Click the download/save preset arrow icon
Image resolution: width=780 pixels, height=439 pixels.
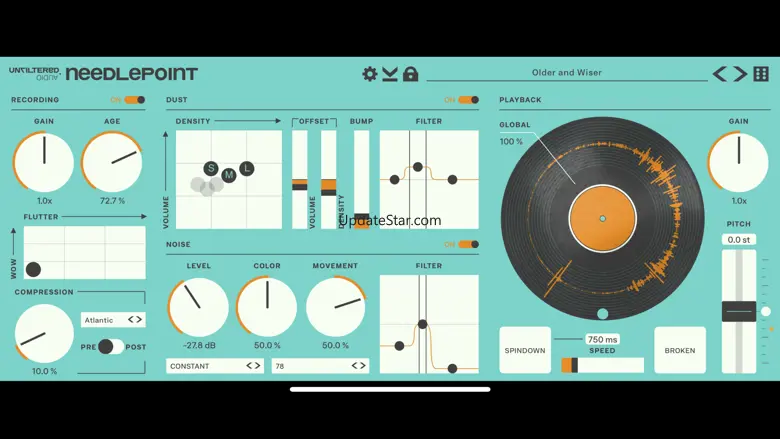click(x=390, y=74)
